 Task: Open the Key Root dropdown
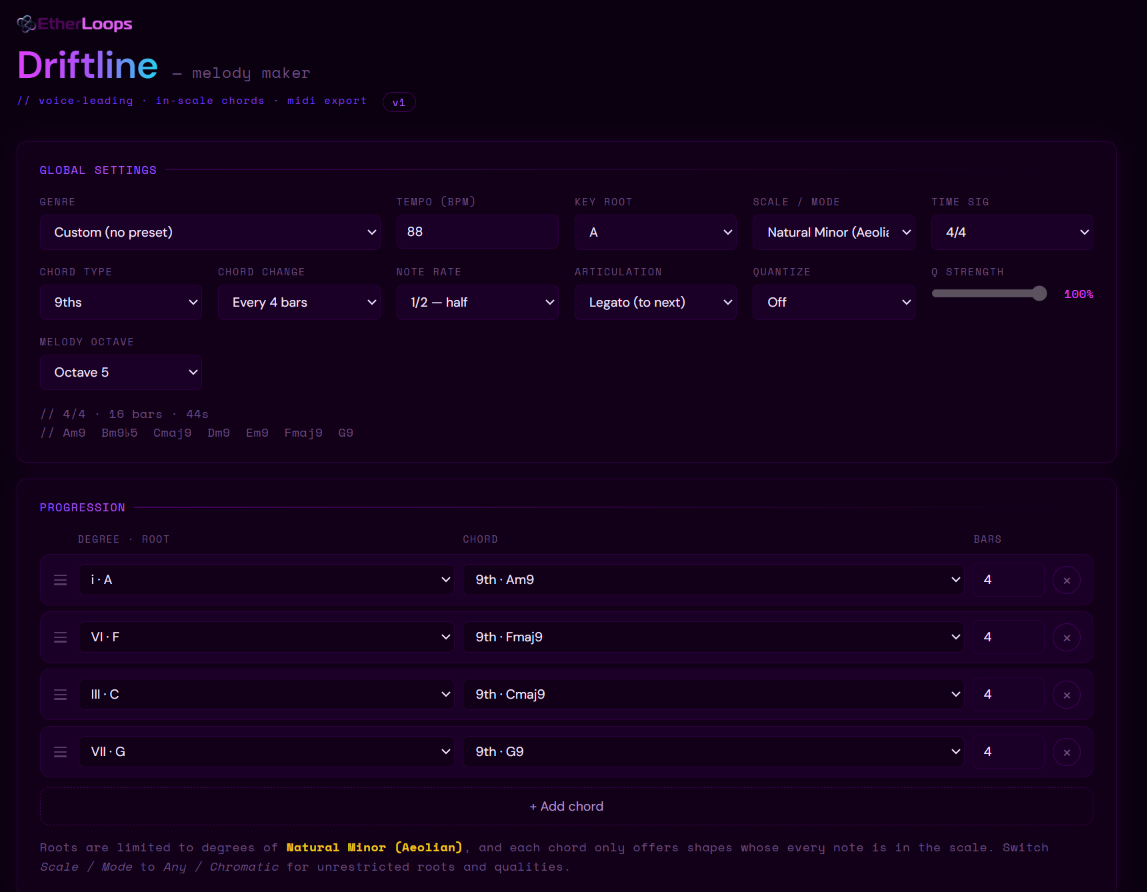[655, 232]
